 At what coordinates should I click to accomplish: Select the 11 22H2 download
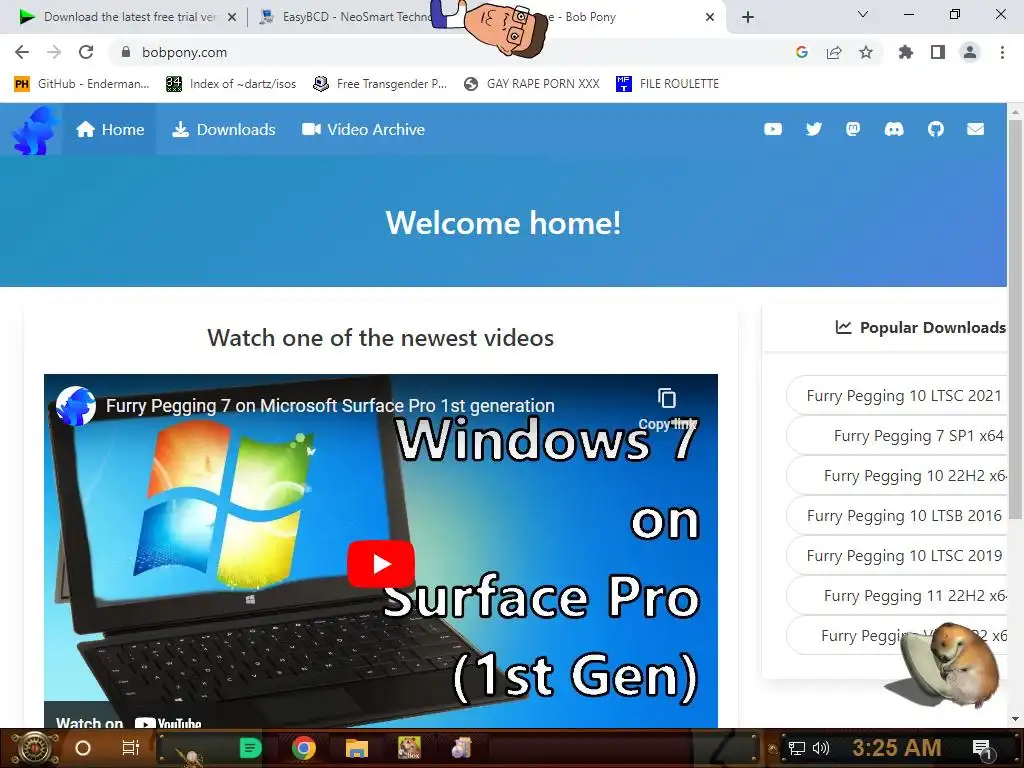[896, 596]
